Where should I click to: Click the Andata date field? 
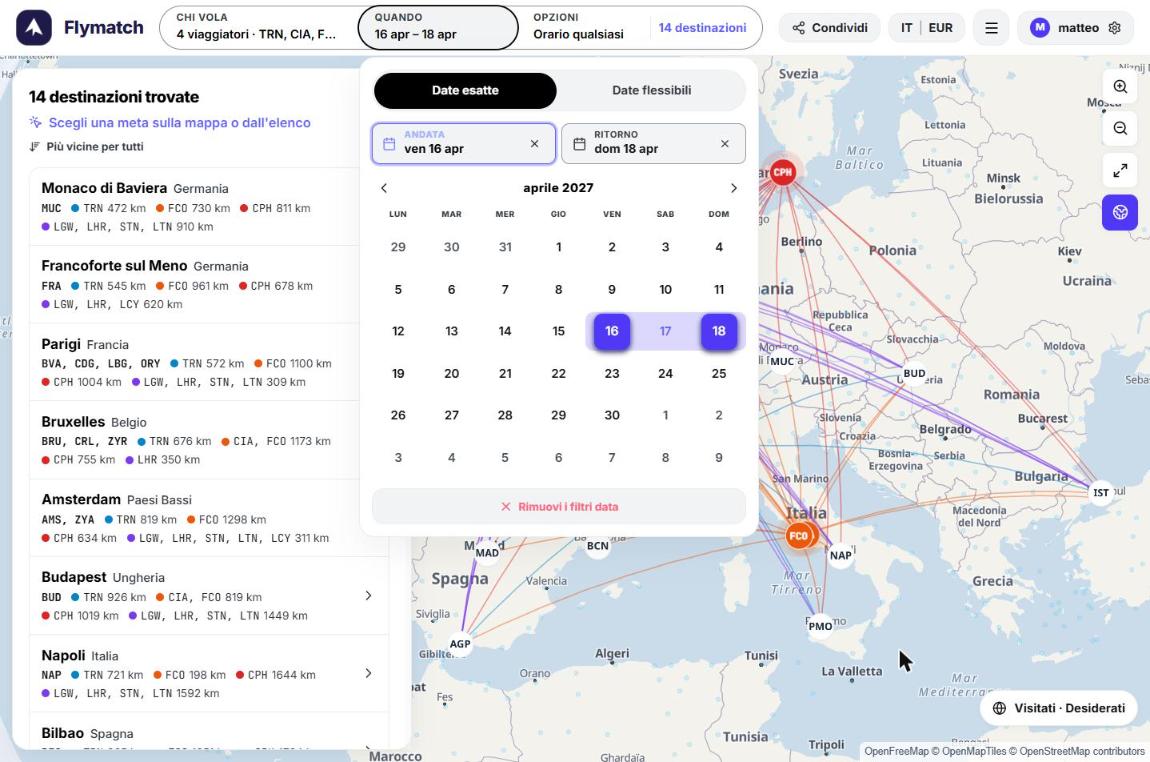464,143
